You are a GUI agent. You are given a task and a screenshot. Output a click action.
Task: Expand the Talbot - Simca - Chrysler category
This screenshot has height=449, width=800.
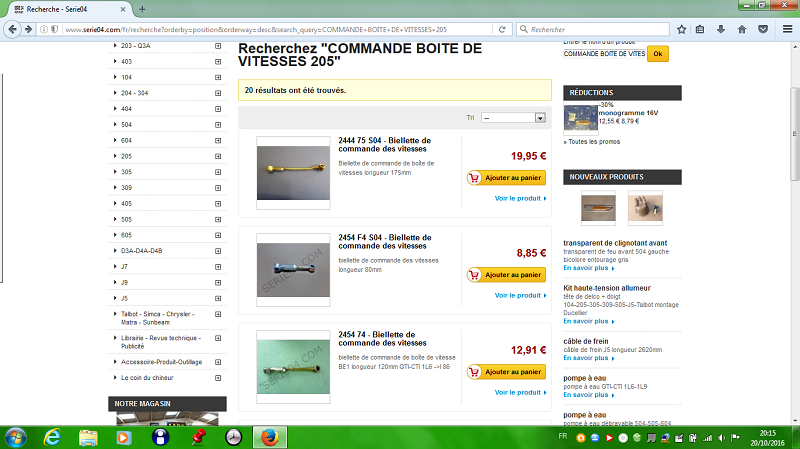point(218,314)
